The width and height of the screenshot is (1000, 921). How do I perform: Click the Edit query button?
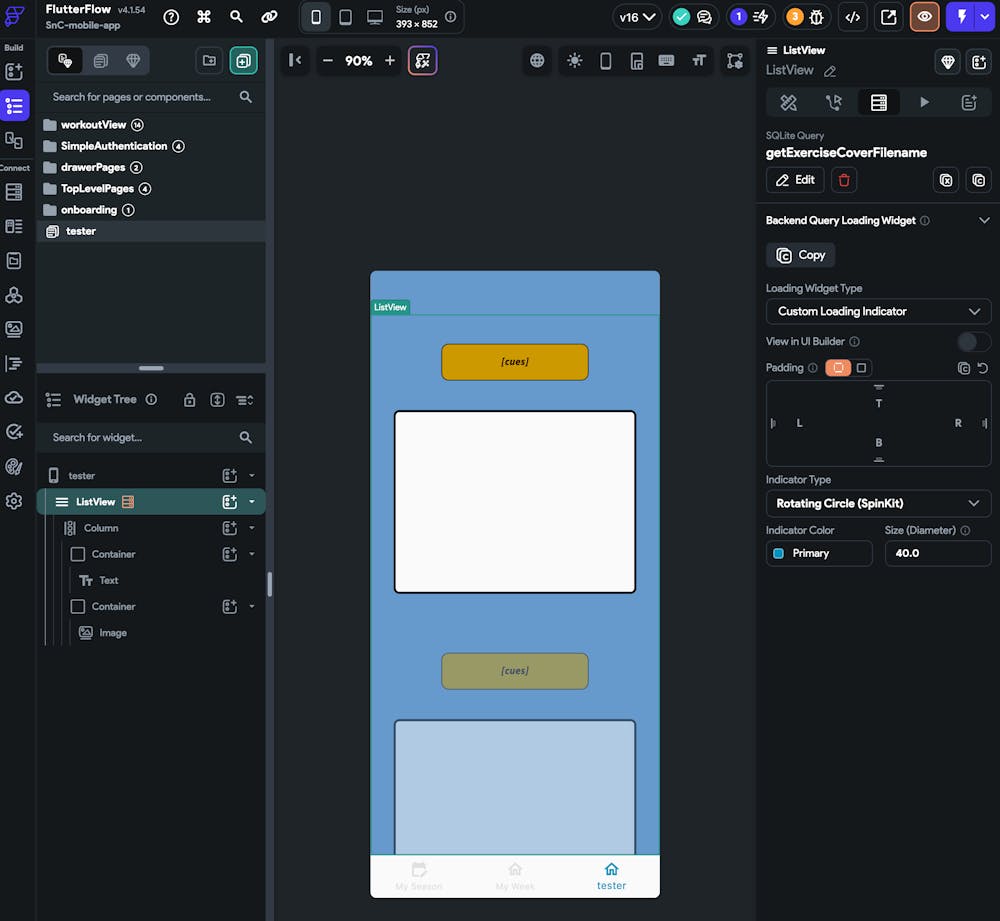(795, 180)
